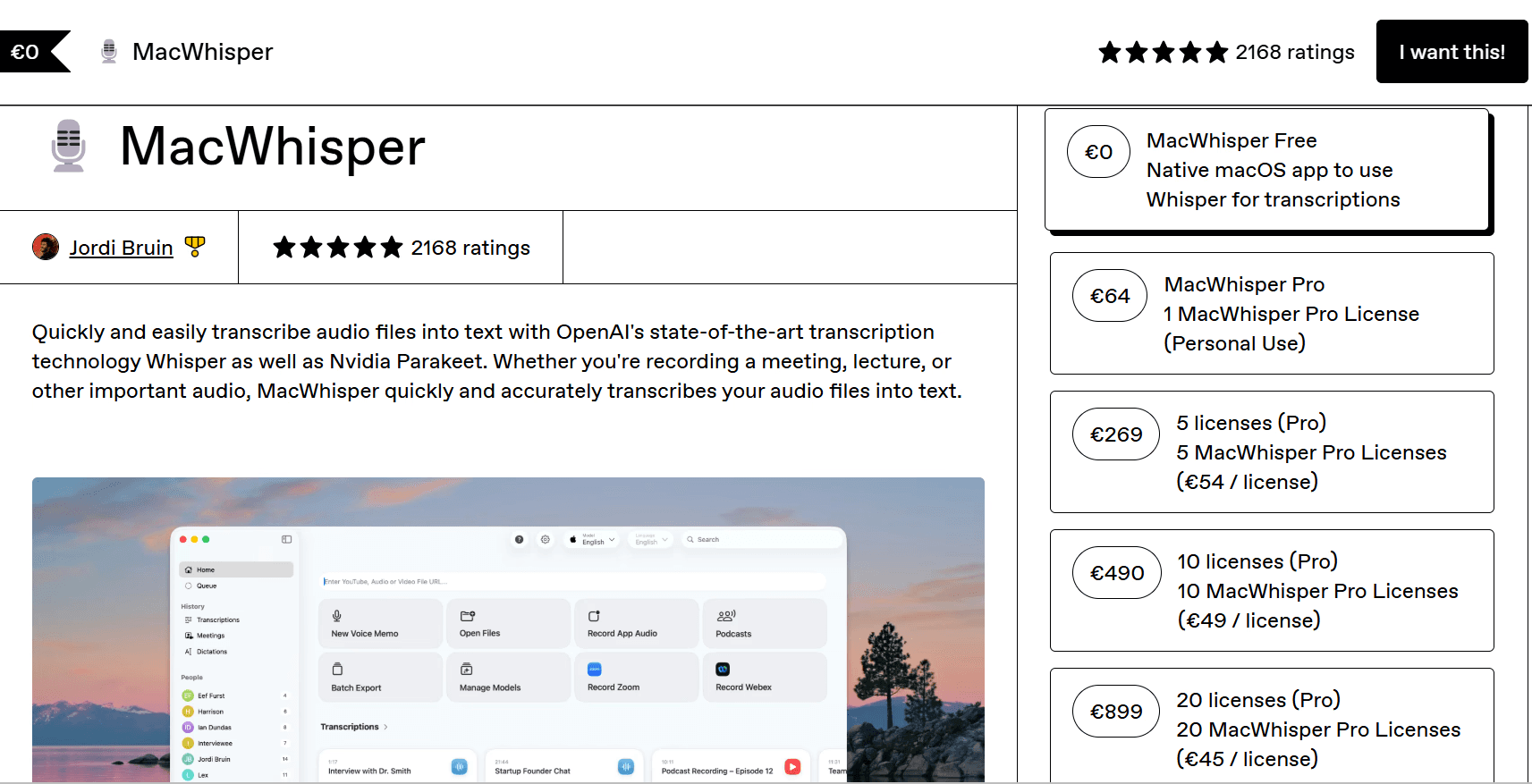Click the large "MacWhisper" page heading
This screenshot has height=784, width=1532.
[273, 147]
